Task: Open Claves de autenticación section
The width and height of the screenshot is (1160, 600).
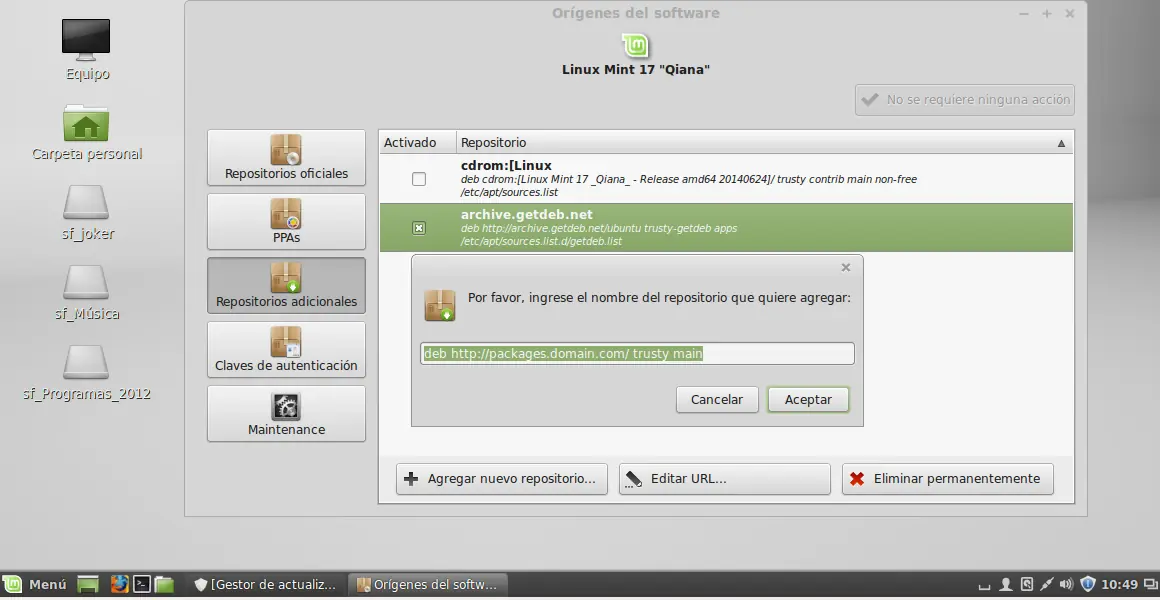Action: [286, 350]
